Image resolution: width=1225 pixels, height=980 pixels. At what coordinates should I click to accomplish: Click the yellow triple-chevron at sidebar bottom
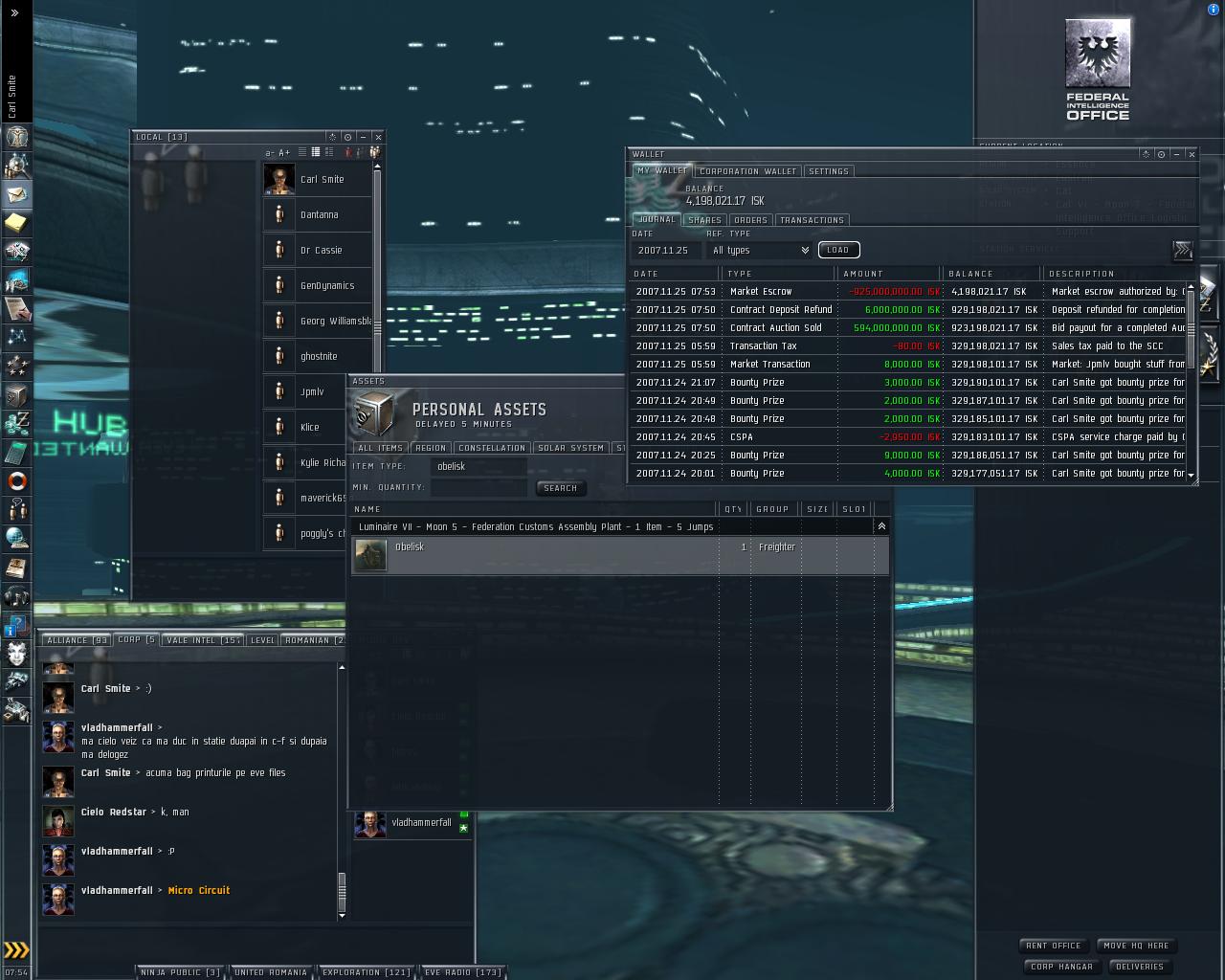[x=16, y=950]
